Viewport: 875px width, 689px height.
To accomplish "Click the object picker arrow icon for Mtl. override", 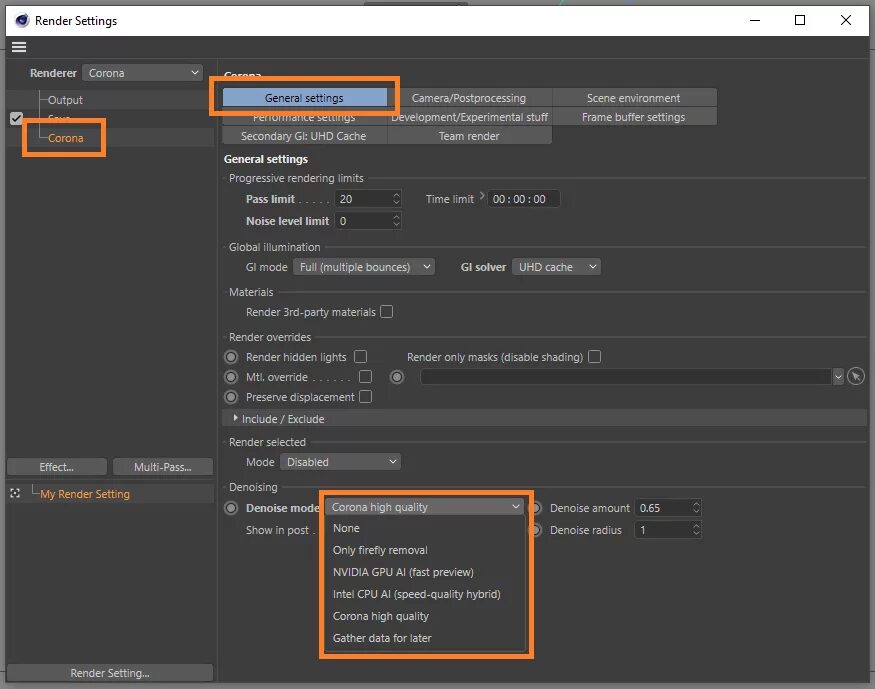I will point(855,377).
